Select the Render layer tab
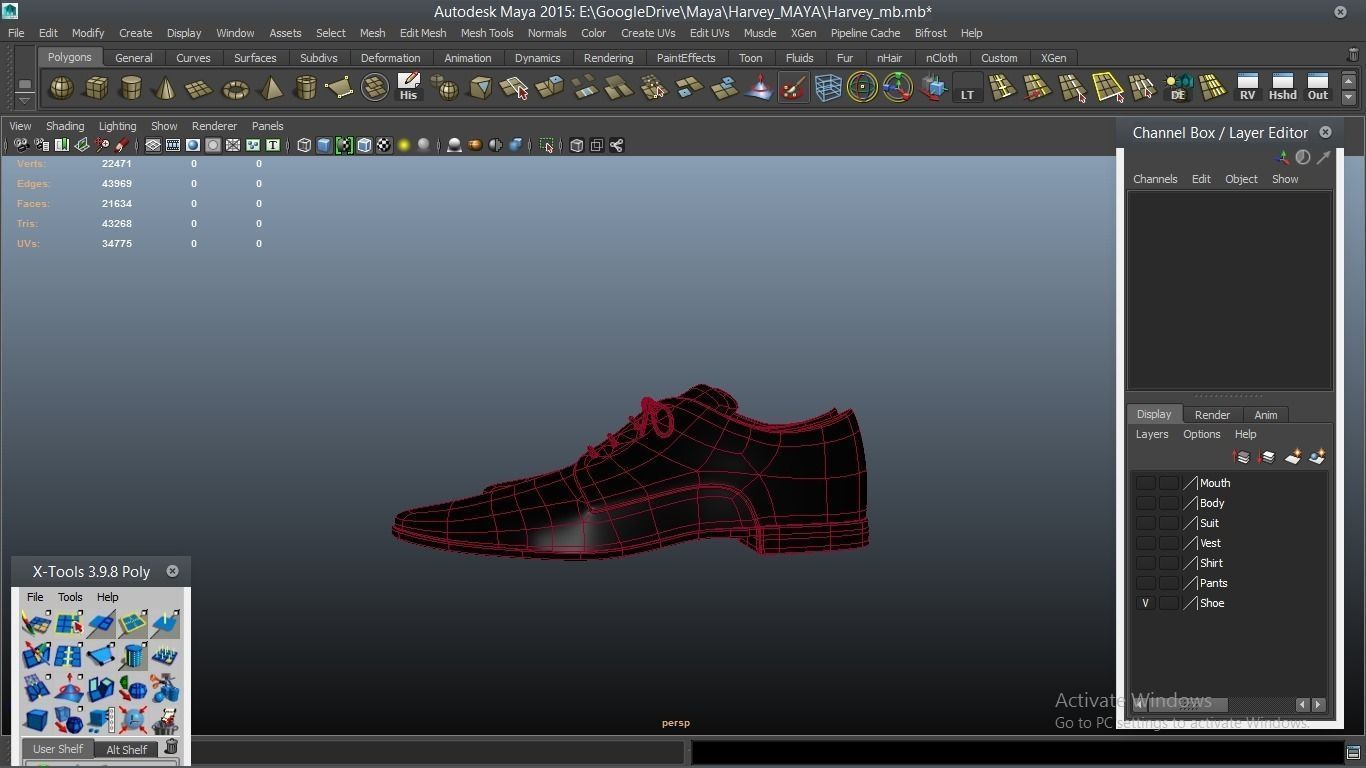 click(x=1212, y=414)
